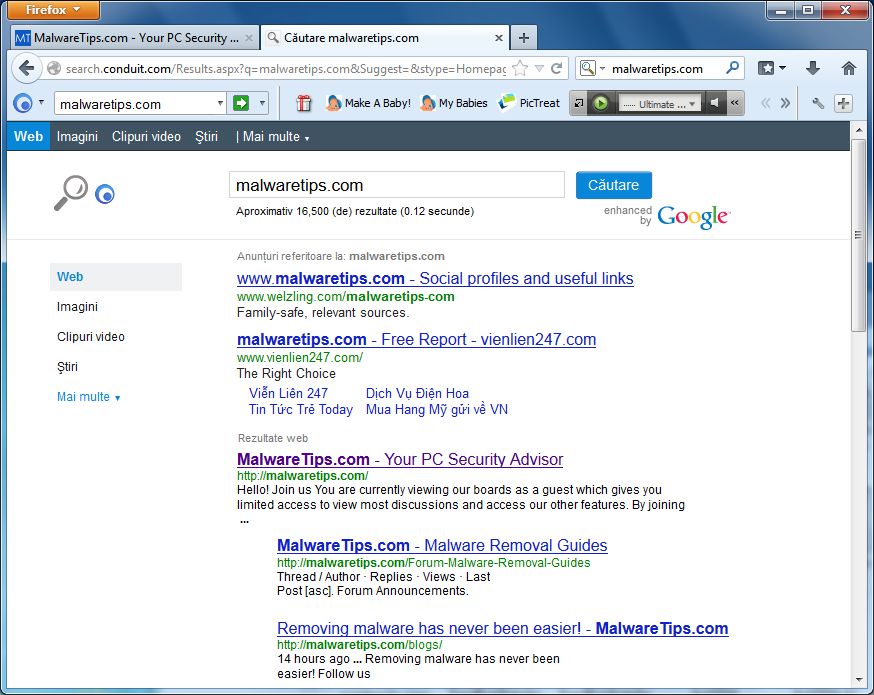Open the Your PC Security Advisor result
Viewport: 874px width, 695px height.
pos(400,459)
